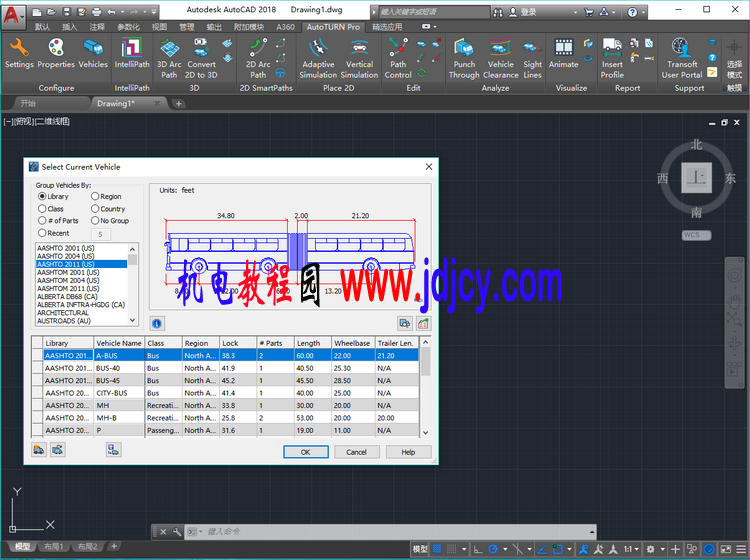Sort table by Vehicle Name column
This screenshot has height=560, width=750.
119,343
